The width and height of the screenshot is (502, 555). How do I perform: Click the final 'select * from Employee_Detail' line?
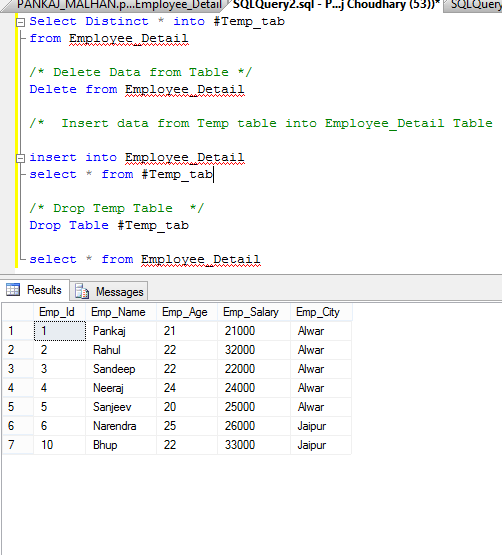click(145, 259)
